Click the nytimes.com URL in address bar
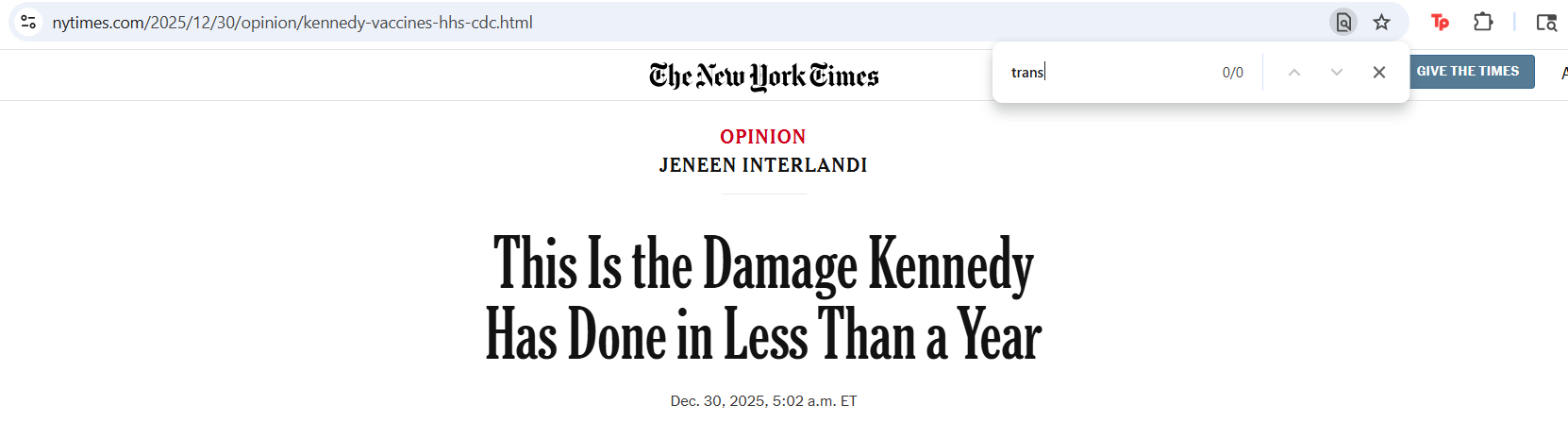Image resolution: width=1568 pixels, height=422 pixels. [292, 22]
